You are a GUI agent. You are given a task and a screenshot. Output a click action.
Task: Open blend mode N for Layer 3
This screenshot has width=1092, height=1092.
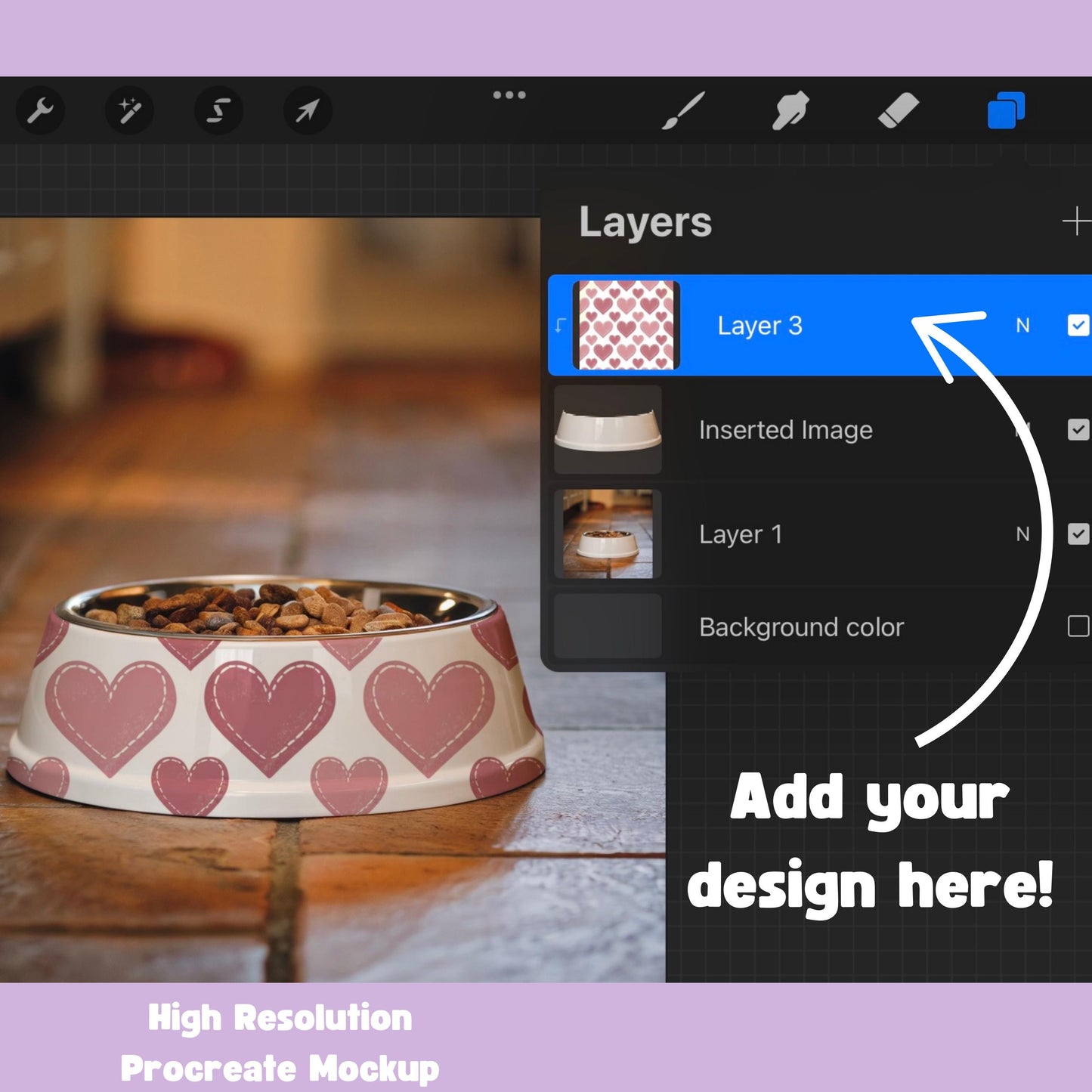tap(1022, 326)
